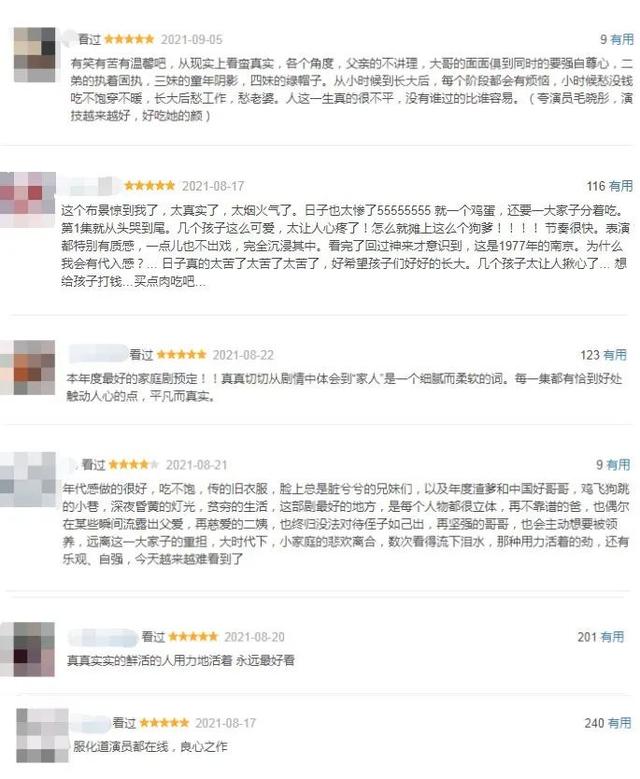Click the review text 服化道演员都在线
Viewport: 640px width, 779px height.
tap(121, 746)
